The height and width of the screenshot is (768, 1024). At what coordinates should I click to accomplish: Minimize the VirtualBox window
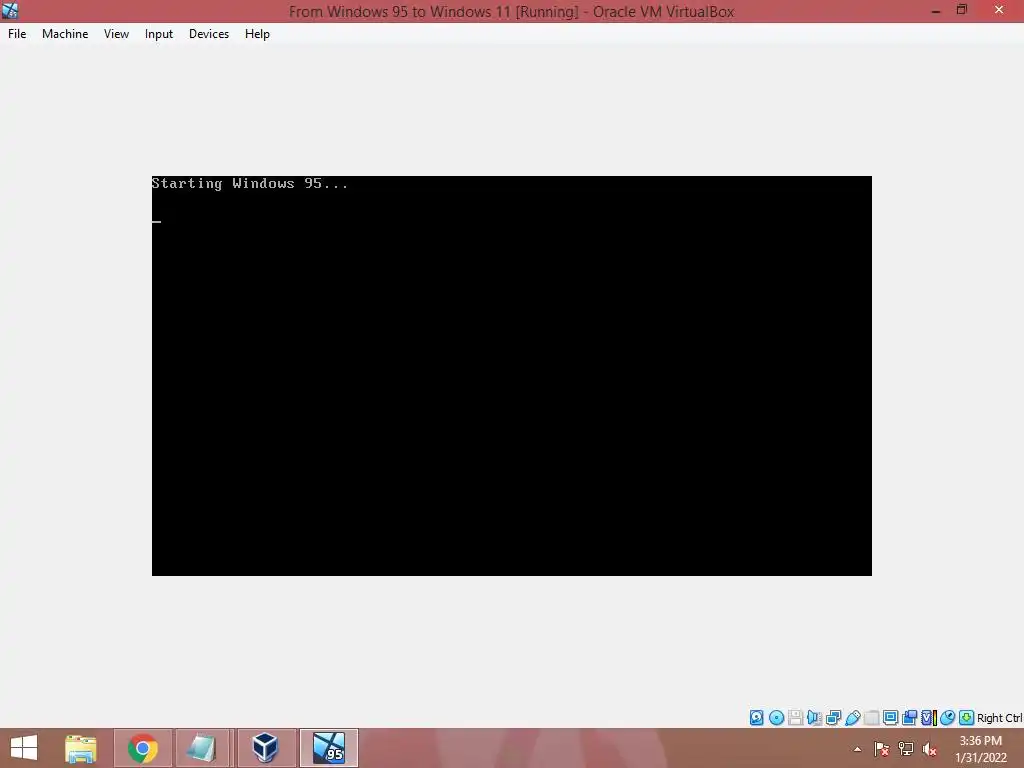coord(935,10)
